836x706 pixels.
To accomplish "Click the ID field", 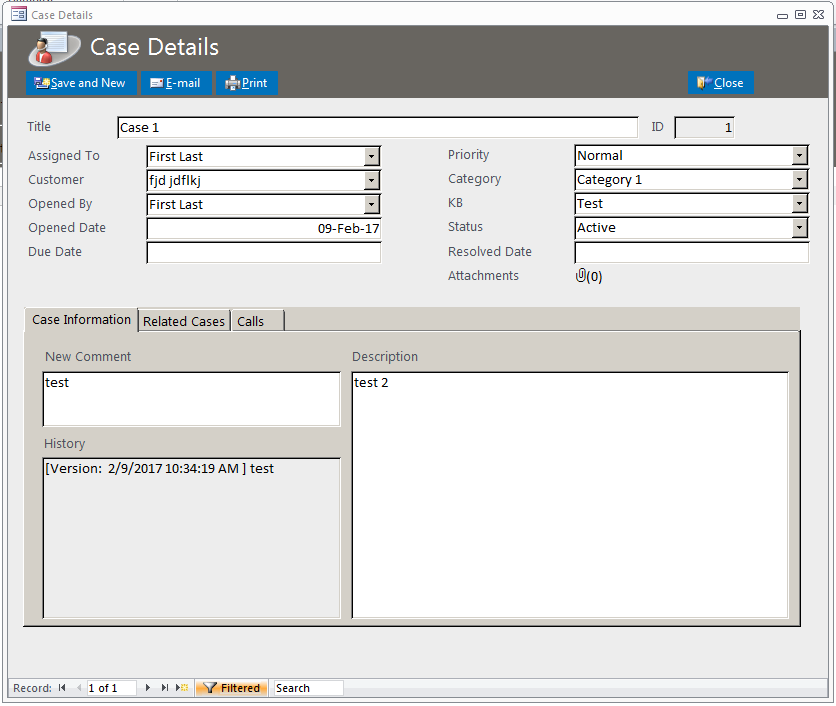I will (704, 127).
